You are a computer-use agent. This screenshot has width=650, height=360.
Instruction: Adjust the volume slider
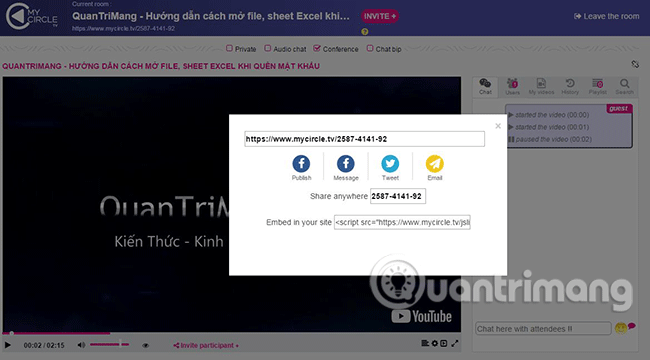click(109, 344)
